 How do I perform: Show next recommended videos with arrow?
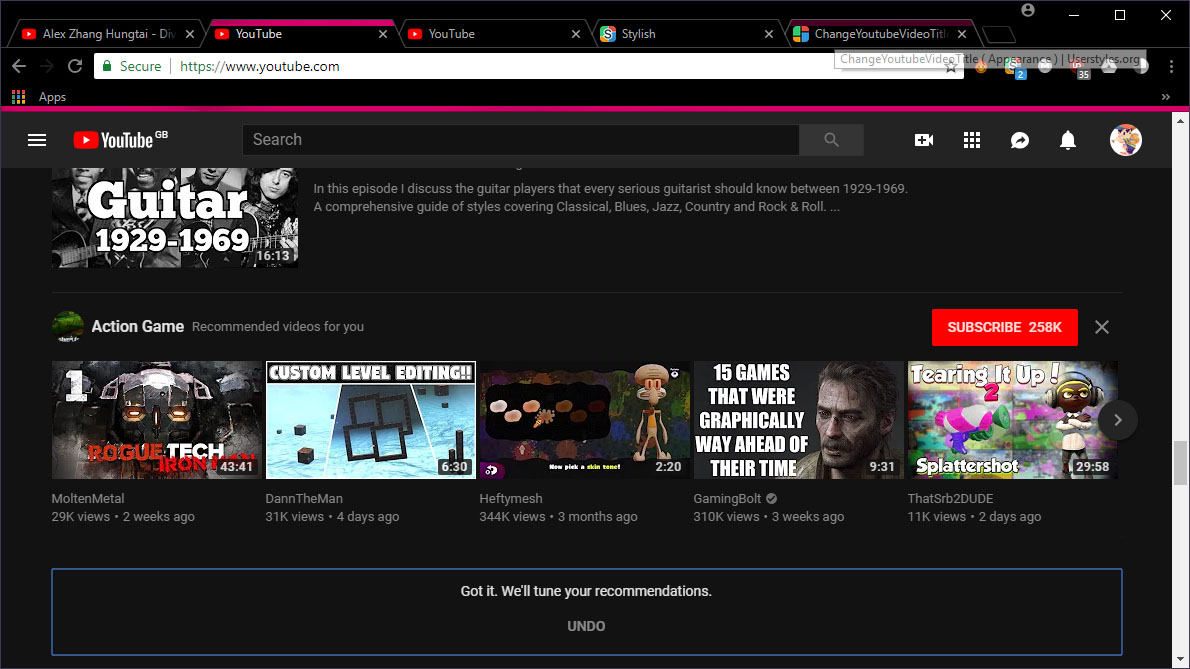1118,419
